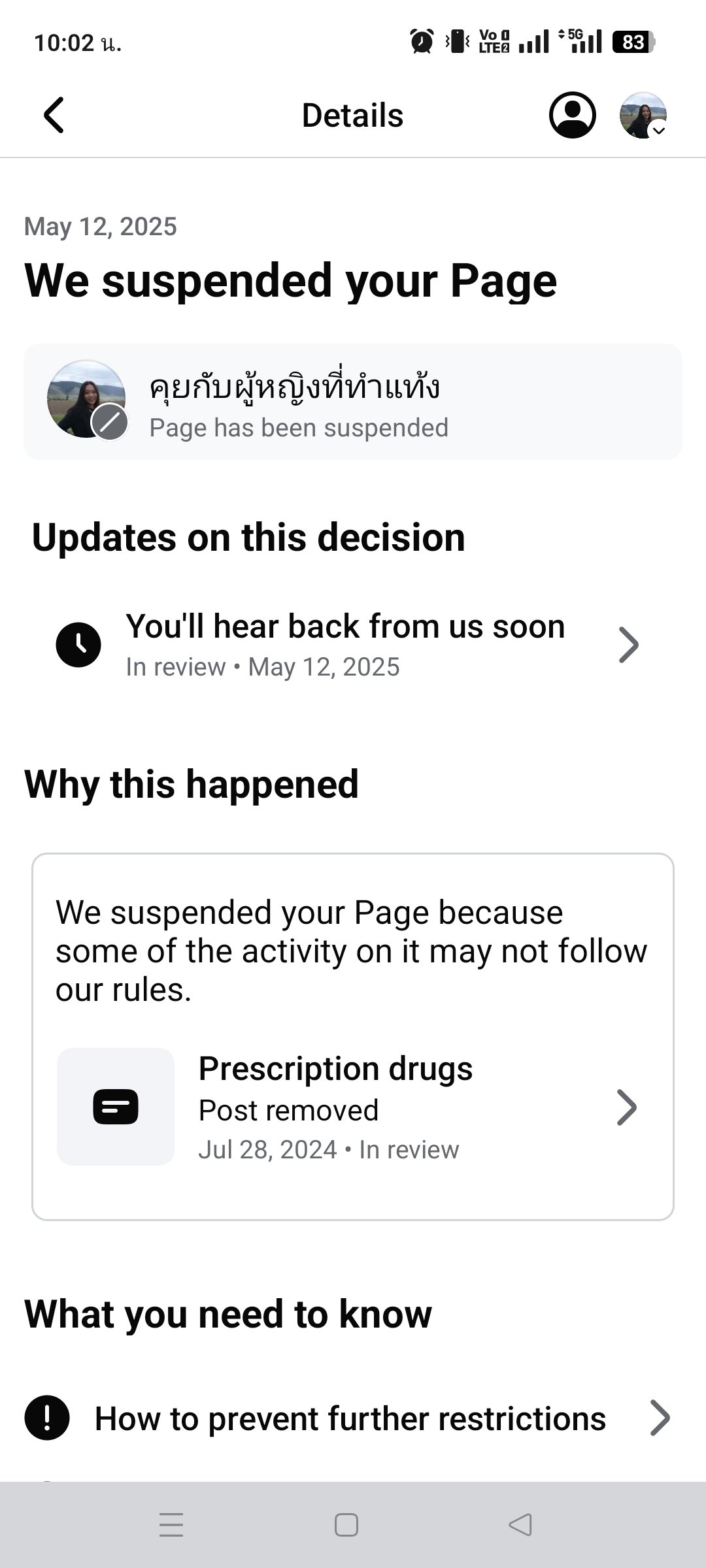Tap the Android back navigation button

click(518, 1526)
